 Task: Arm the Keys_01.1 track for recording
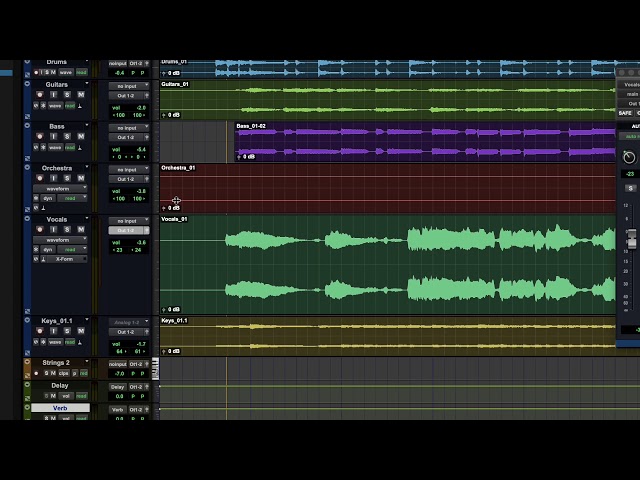(40, 331)
